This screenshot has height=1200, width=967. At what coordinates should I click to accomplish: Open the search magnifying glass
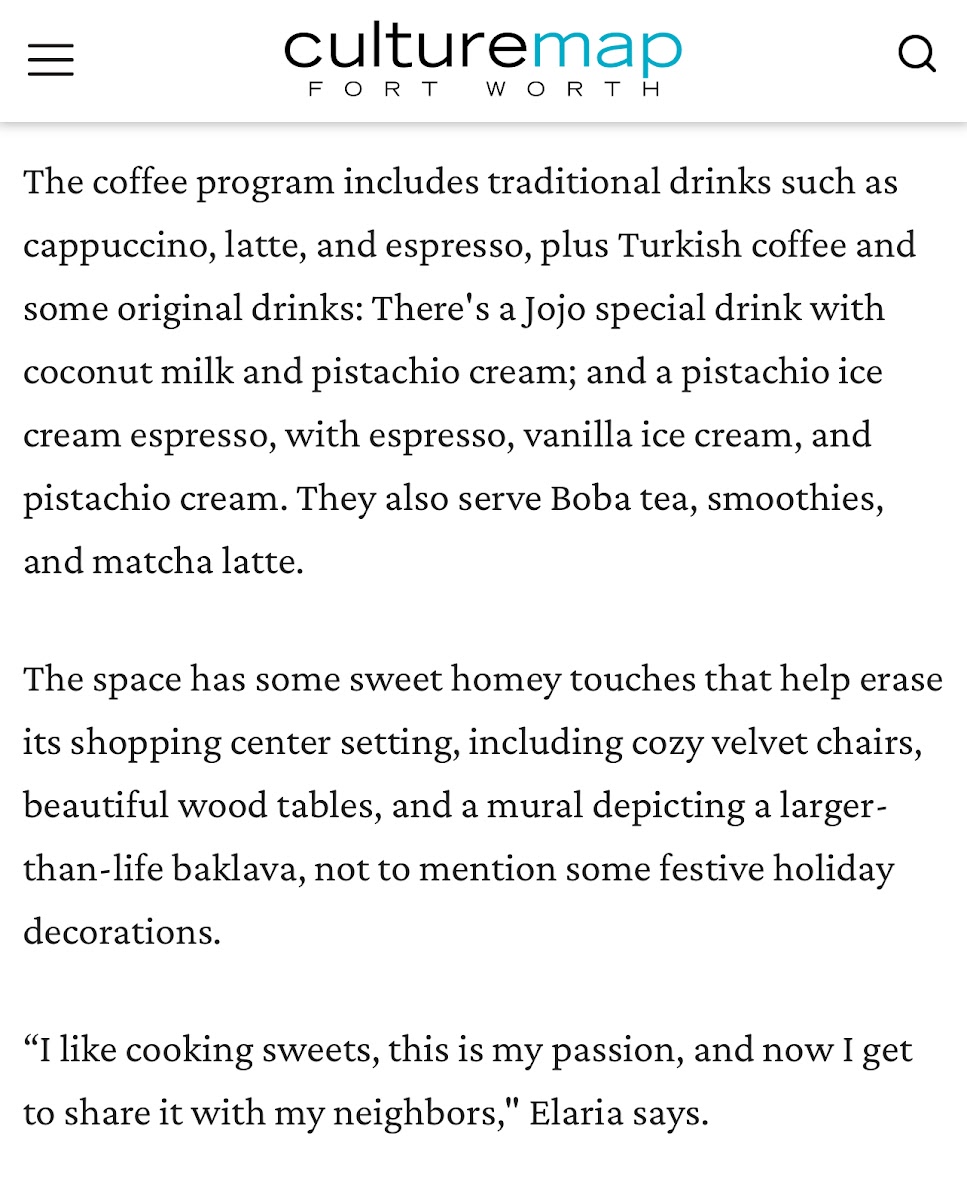[916, 54]
